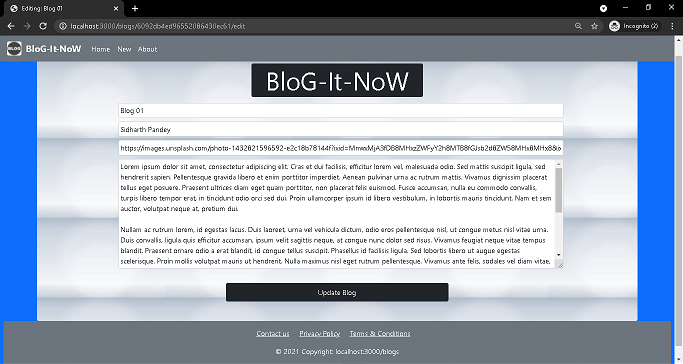Click the textarea resize handle corner
Screen dimensions: 683x364
(560, 265)
